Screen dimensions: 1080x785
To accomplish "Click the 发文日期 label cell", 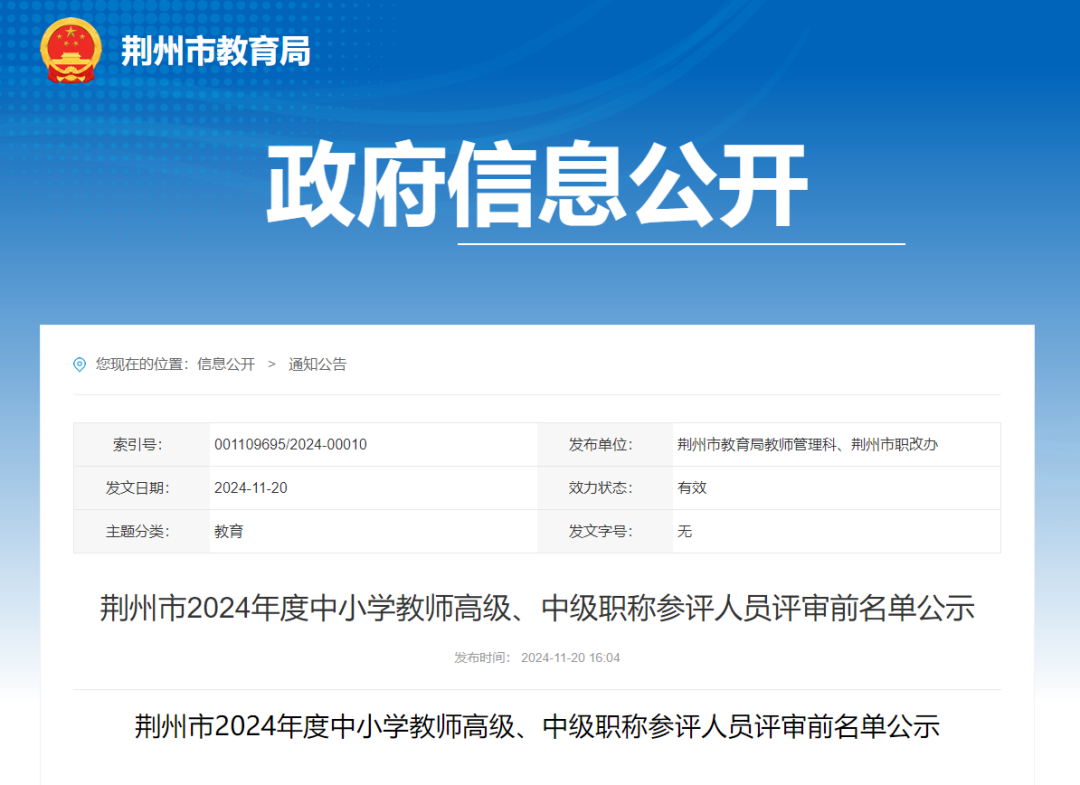I will [141, 488].
